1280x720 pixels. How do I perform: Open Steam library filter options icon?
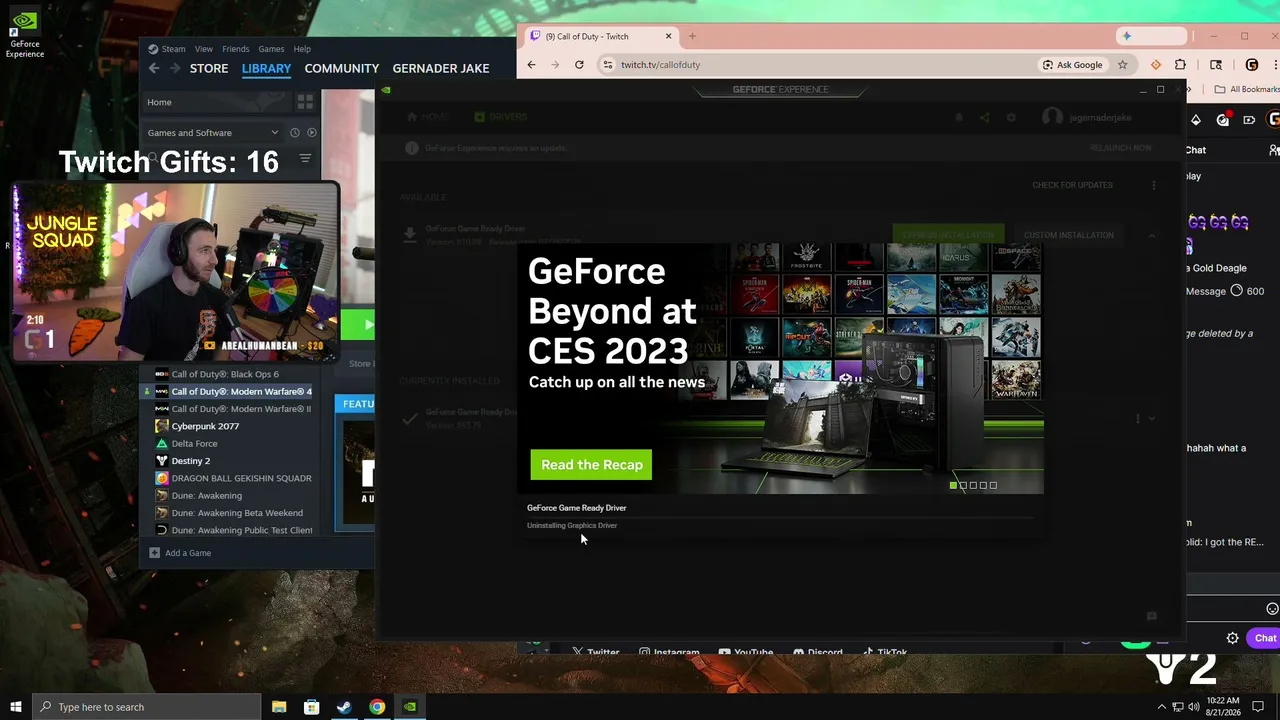[305, 158]
